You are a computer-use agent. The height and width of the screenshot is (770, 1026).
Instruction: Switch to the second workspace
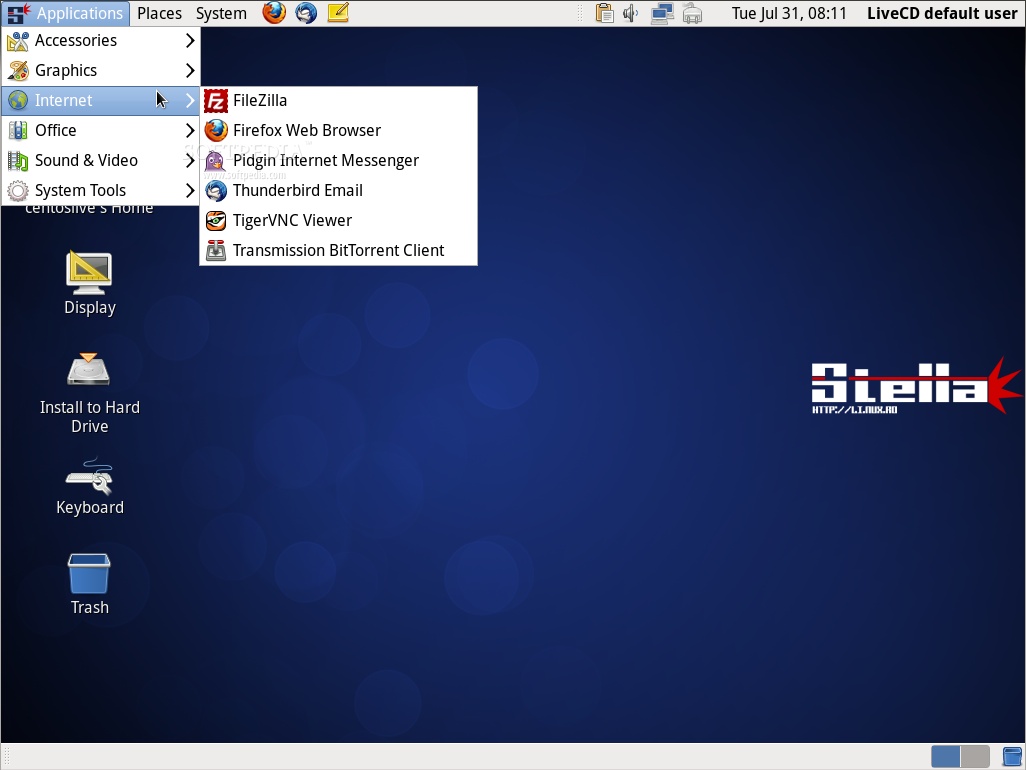coord(975,756)
